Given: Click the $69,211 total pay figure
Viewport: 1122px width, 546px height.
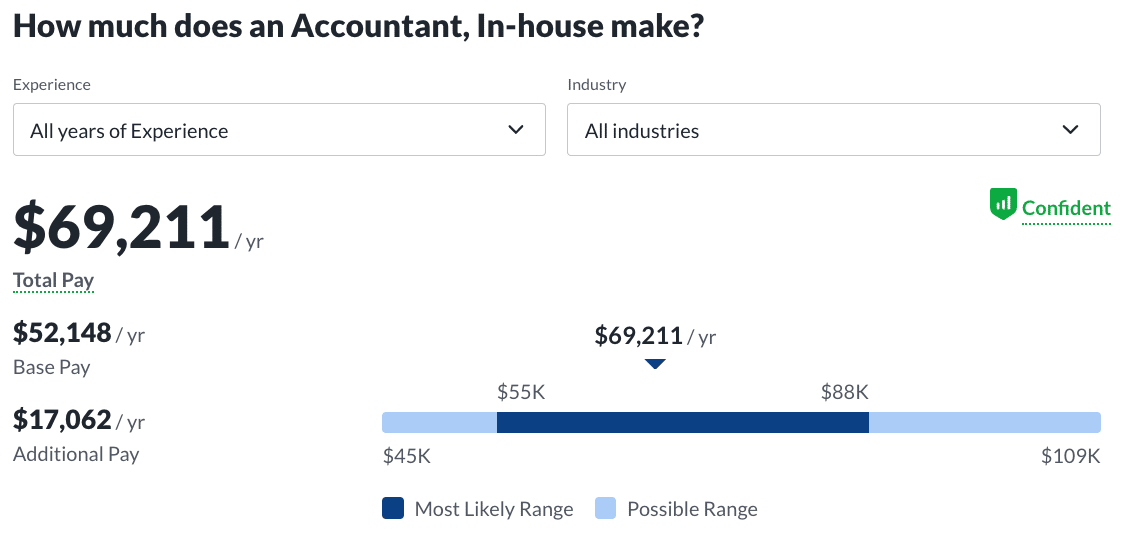Looking at the screenshot, I should [121, 228].
